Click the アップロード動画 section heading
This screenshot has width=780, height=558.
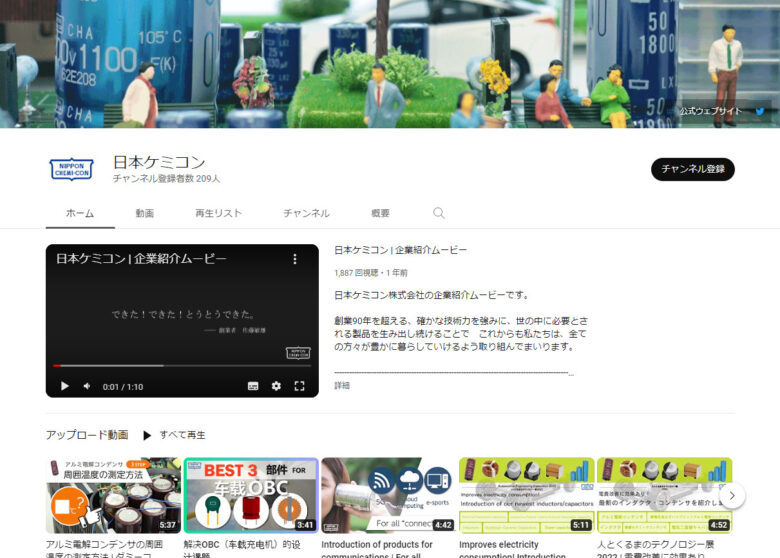[87, 435]
